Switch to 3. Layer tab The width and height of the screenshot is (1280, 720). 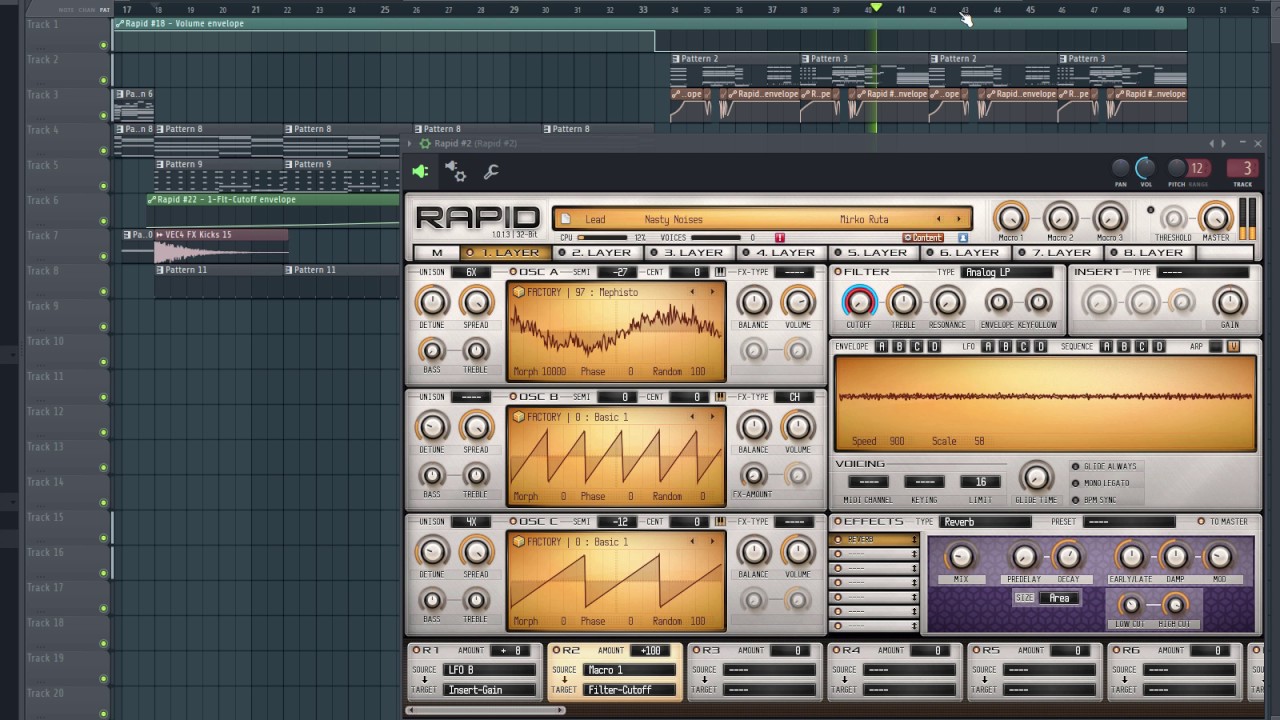click(692, 253)
